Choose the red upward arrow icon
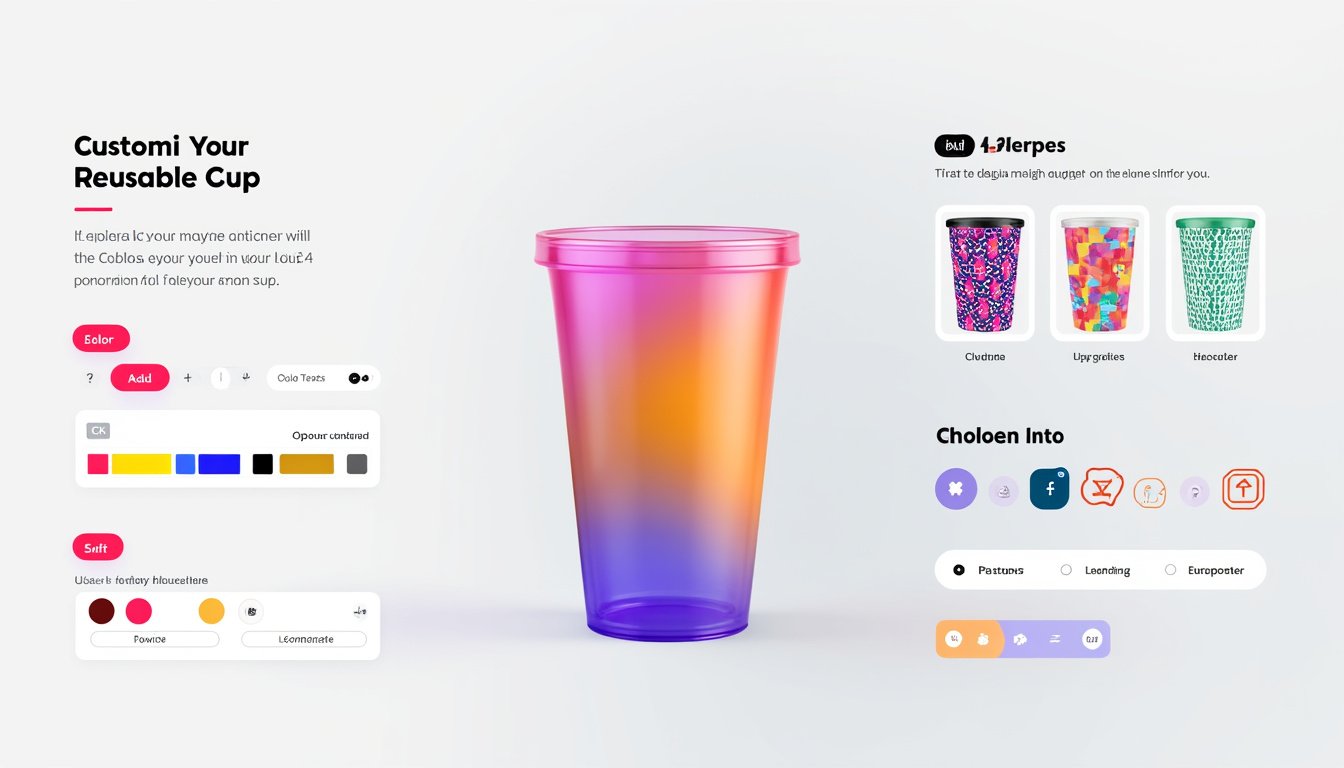 (1243, 489)
